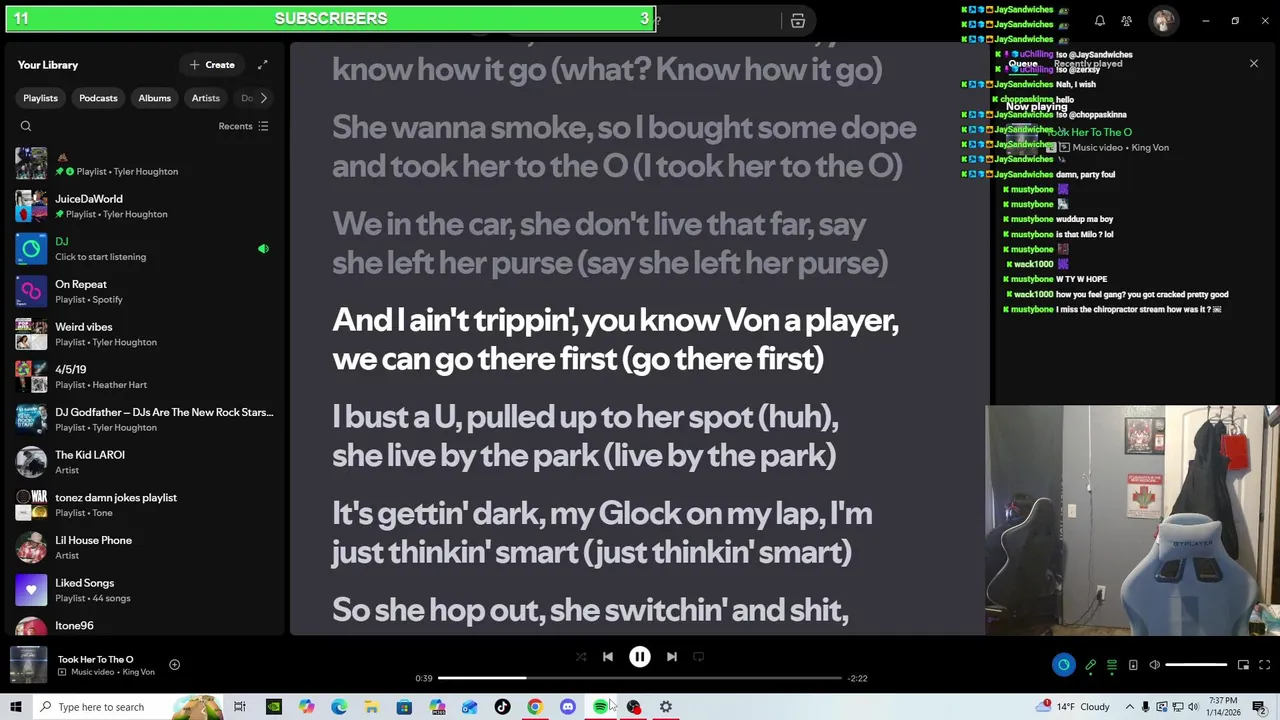Open the Recents sort dropdown
Screen dimensions: 1280x720
(x=243, y=126)
